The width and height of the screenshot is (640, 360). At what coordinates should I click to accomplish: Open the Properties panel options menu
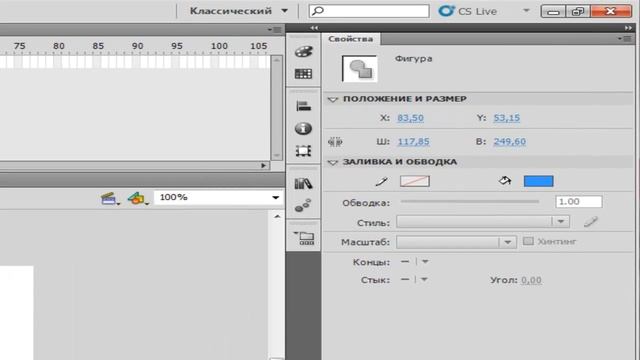[625, 39]
